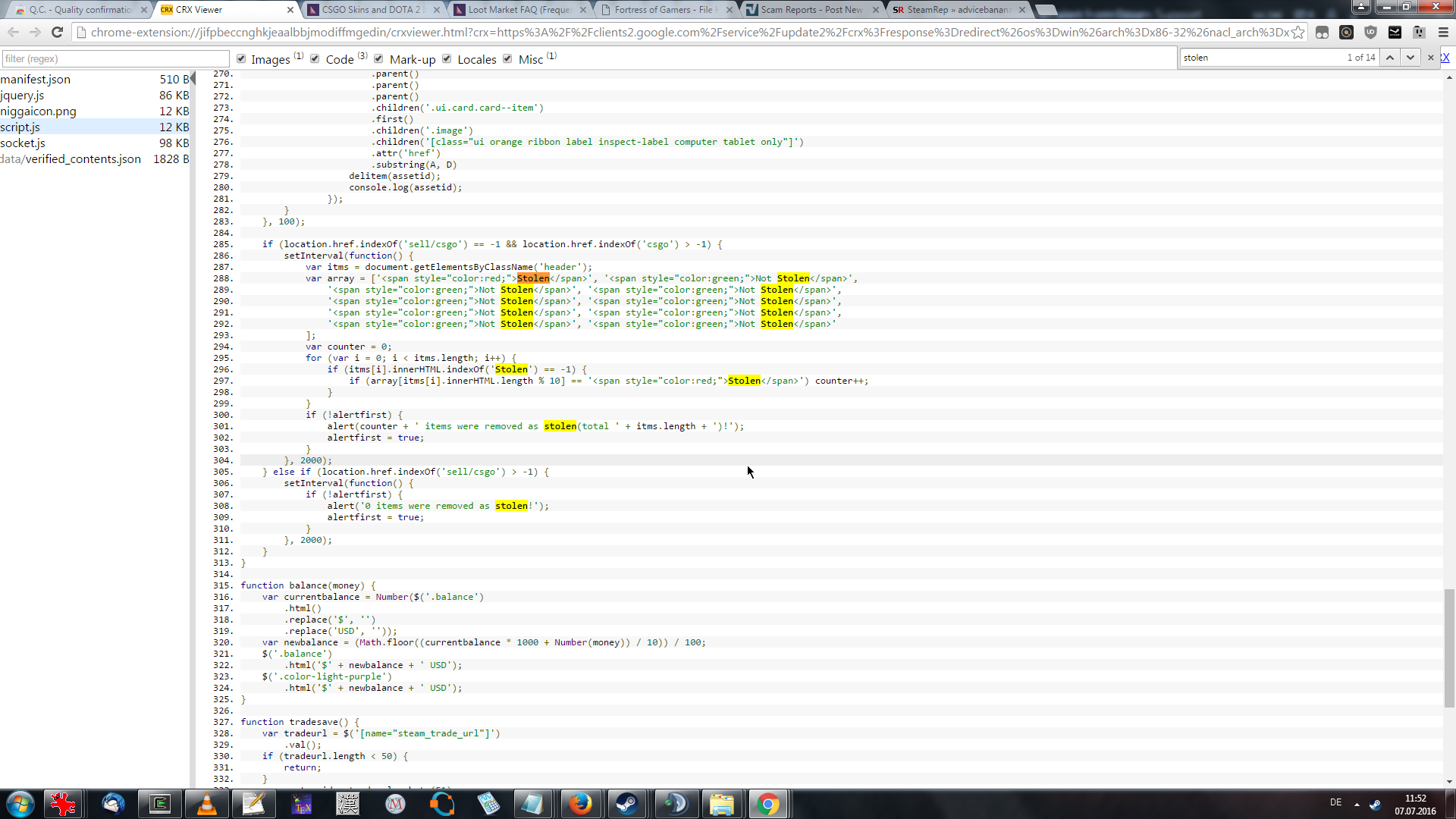1456x819 pixels.
Task: Open the uBlock Origin extension icon
Action: point(1370,33)
